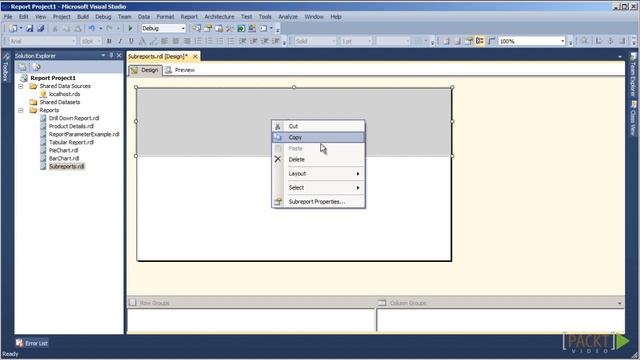Click the Subreport Properties icon in menu

pyautogui.click(x=278, y=202)
